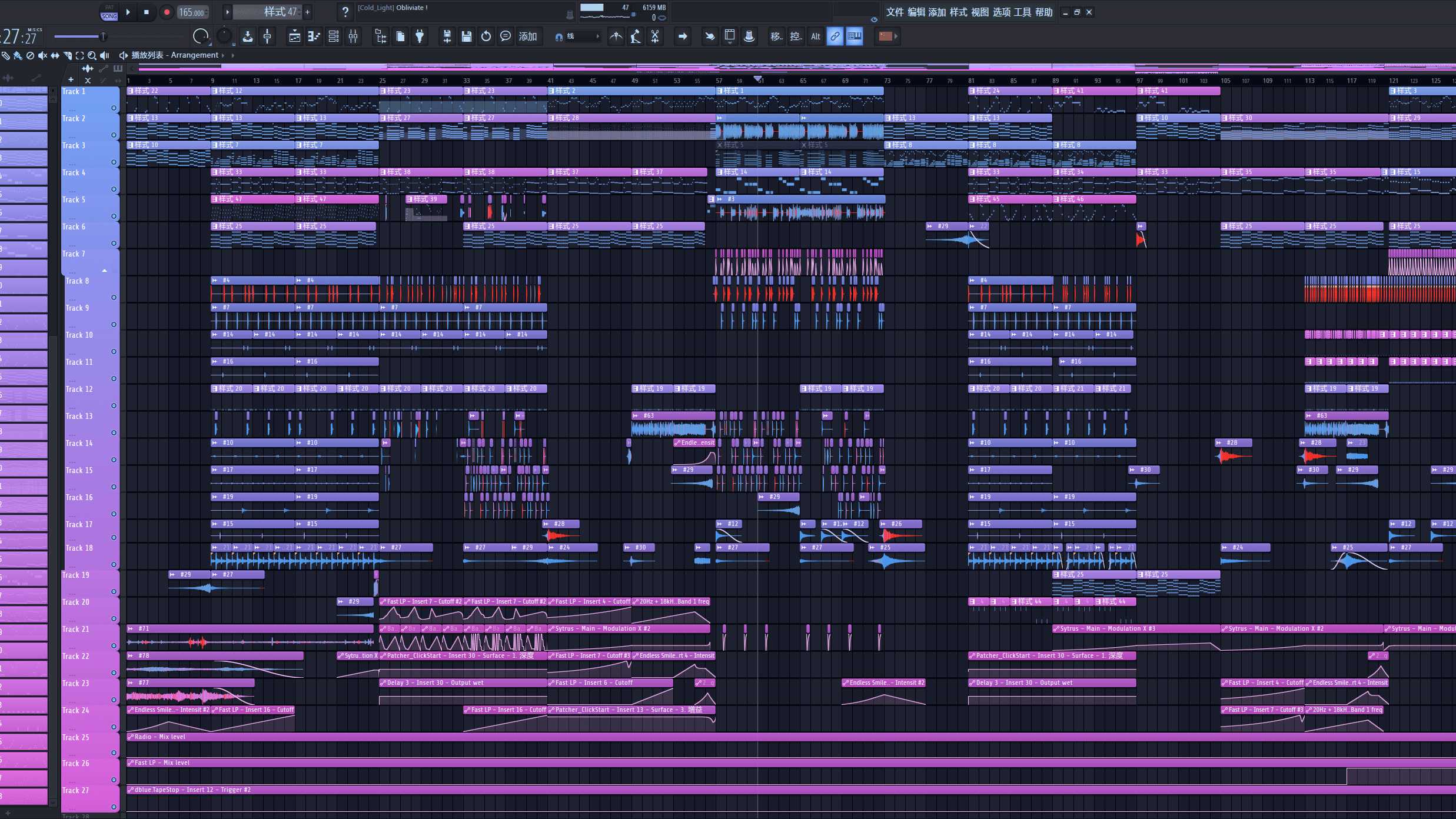Screen dimensions: 1456x819
Task: Toggle the Alt button in toolbar
Action: click(816, 36)
